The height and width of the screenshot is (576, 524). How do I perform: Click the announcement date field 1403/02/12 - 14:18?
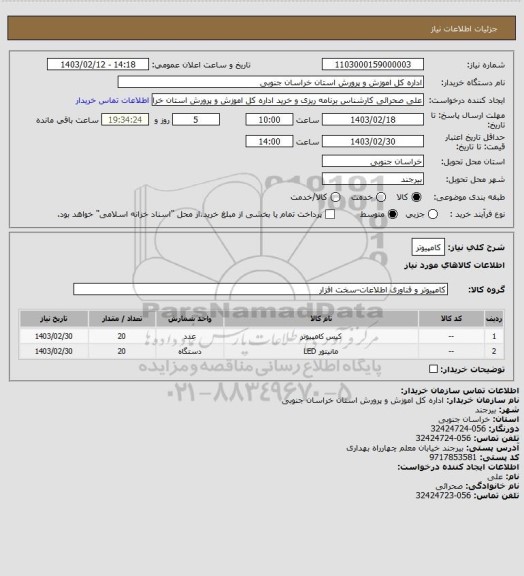point(98,64)
